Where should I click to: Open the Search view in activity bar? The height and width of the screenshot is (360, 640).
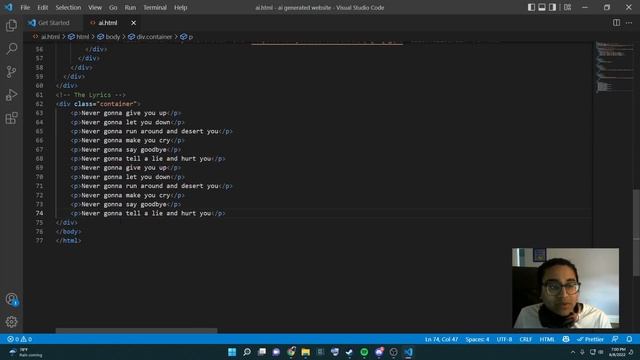click(11, 49)
